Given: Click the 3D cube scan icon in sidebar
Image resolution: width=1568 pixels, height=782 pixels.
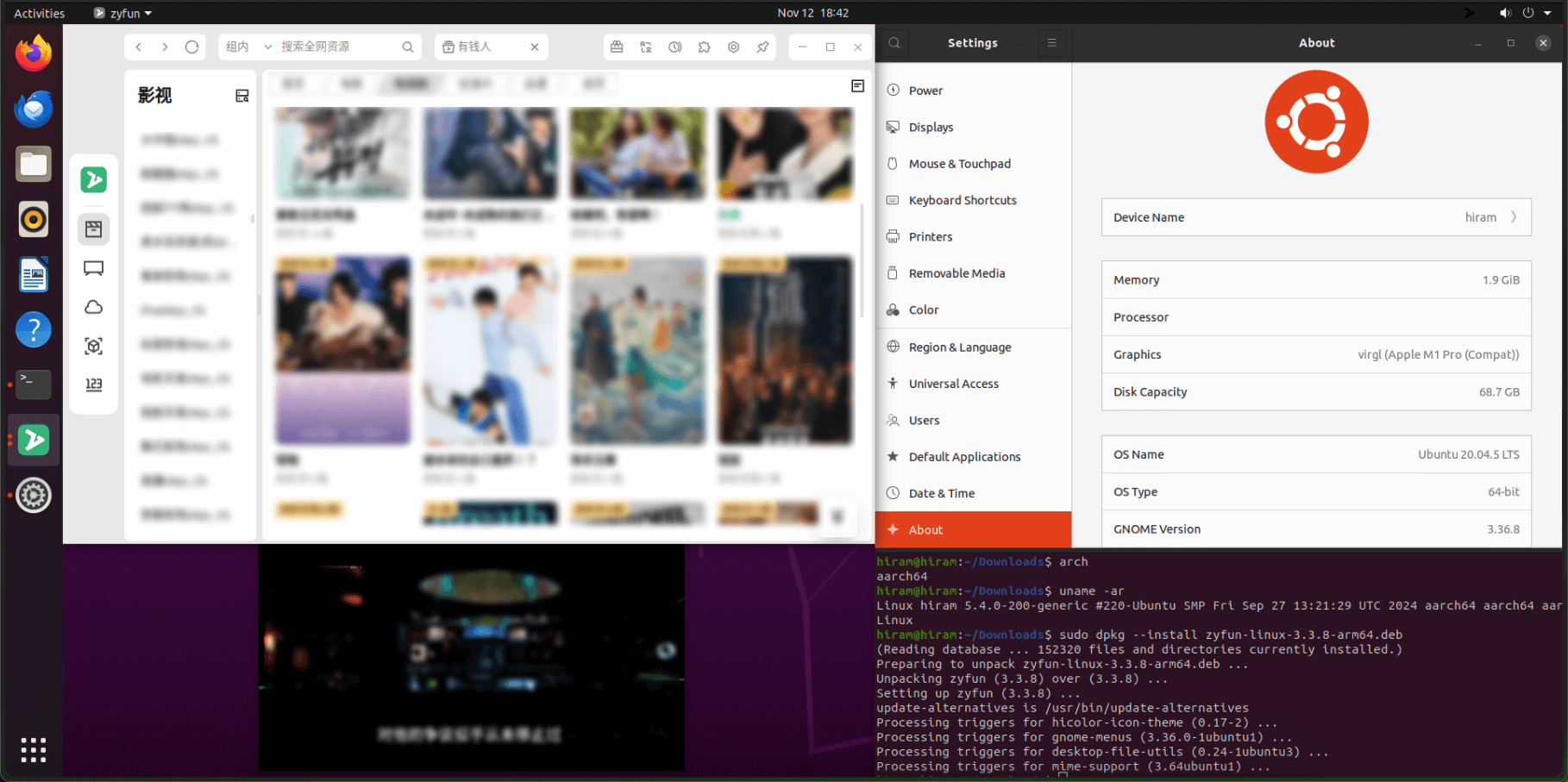Looking at the screenshot, I should (93, 345).
